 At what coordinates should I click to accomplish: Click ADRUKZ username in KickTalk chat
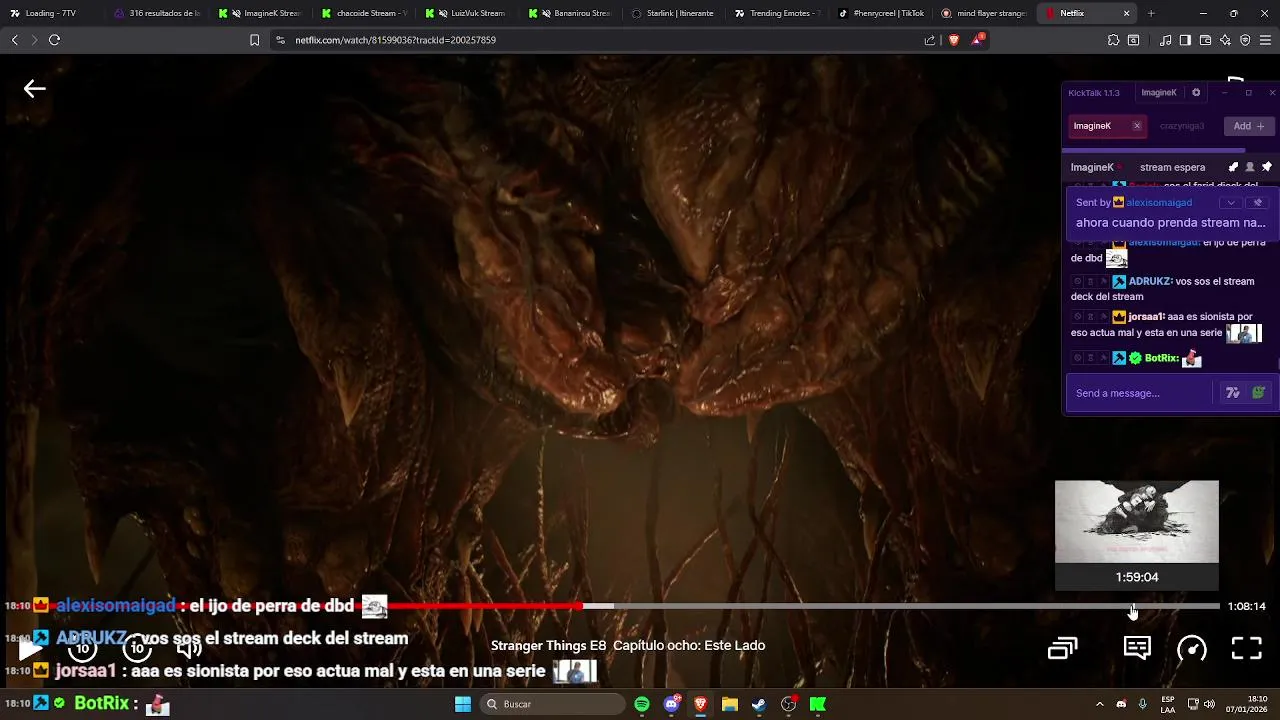point(1150,281)
